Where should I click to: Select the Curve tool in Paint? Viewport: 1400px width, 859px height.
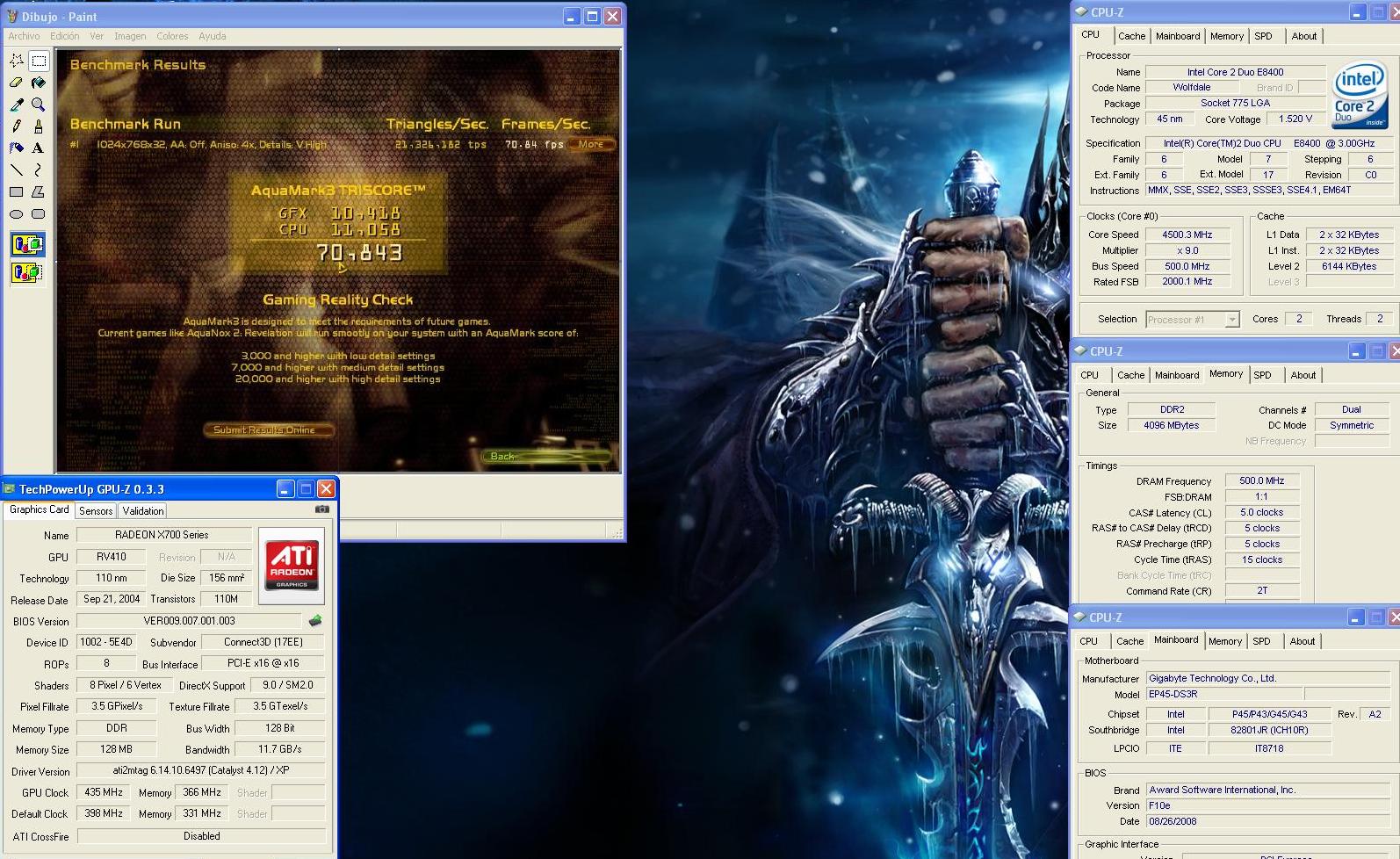click(39, 170)
